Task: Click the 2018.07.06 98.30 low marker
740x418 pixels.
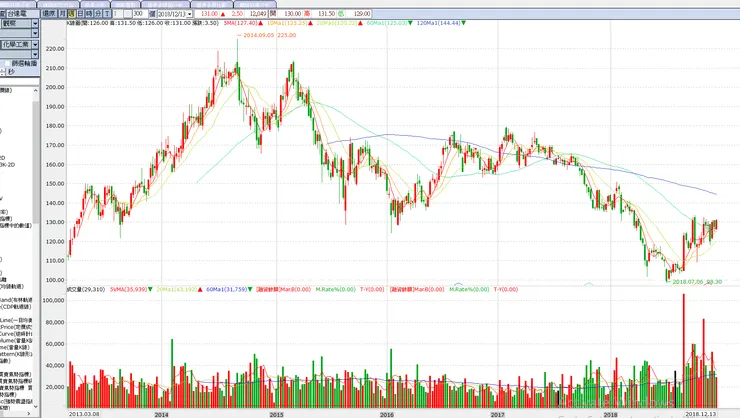Action: coord(697,282)
